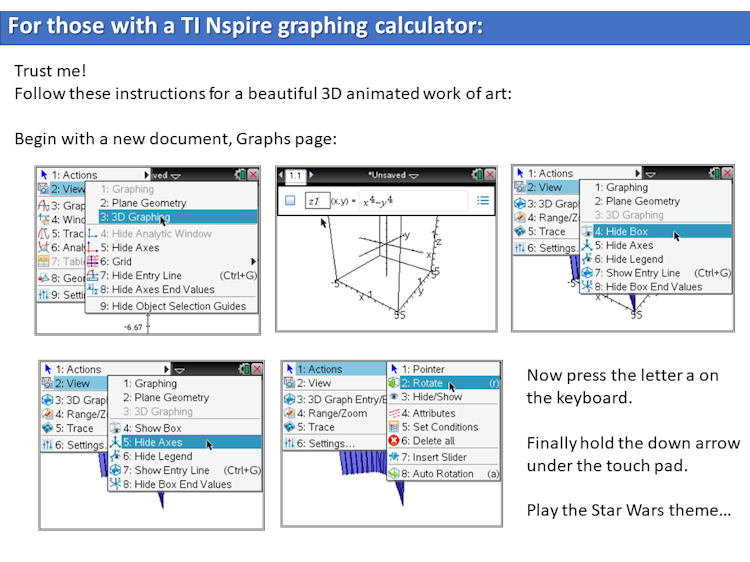Image resolution: width=750 pixels, height=562 pixels.
Task: Click the x⁴−y⁴ expression field
Action: tap(413, 201)
